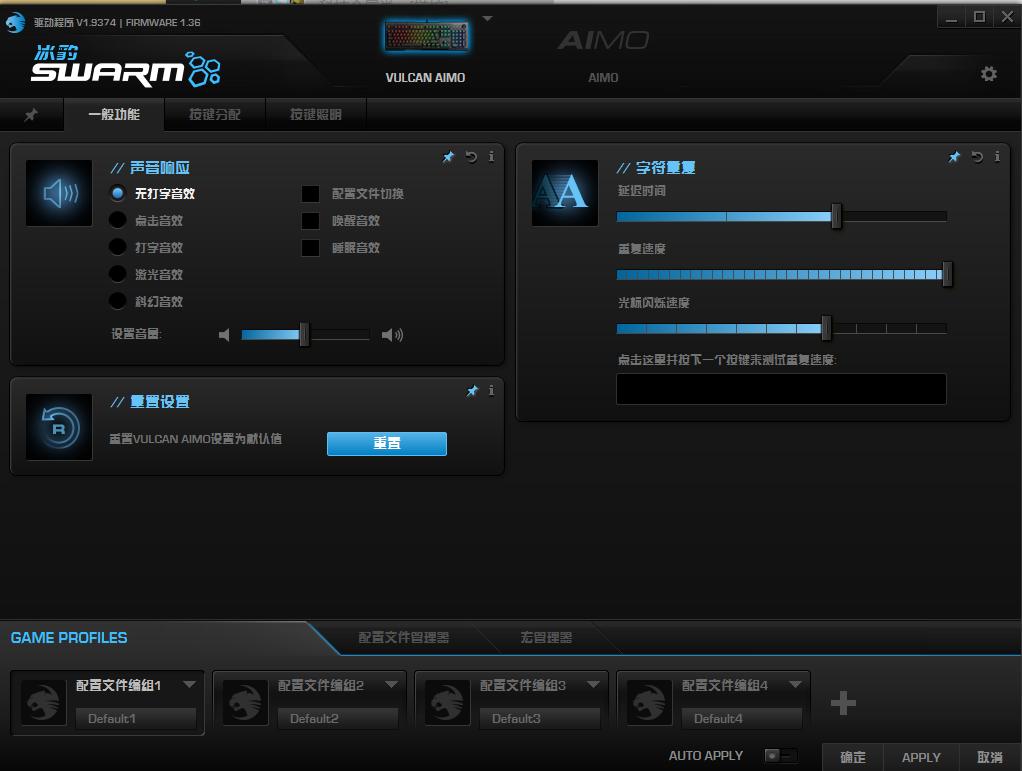Add a new profile with the plus icon
The height and width of the screenshot is (771, 1022).
pyautogui.click(x=843, y=703)
